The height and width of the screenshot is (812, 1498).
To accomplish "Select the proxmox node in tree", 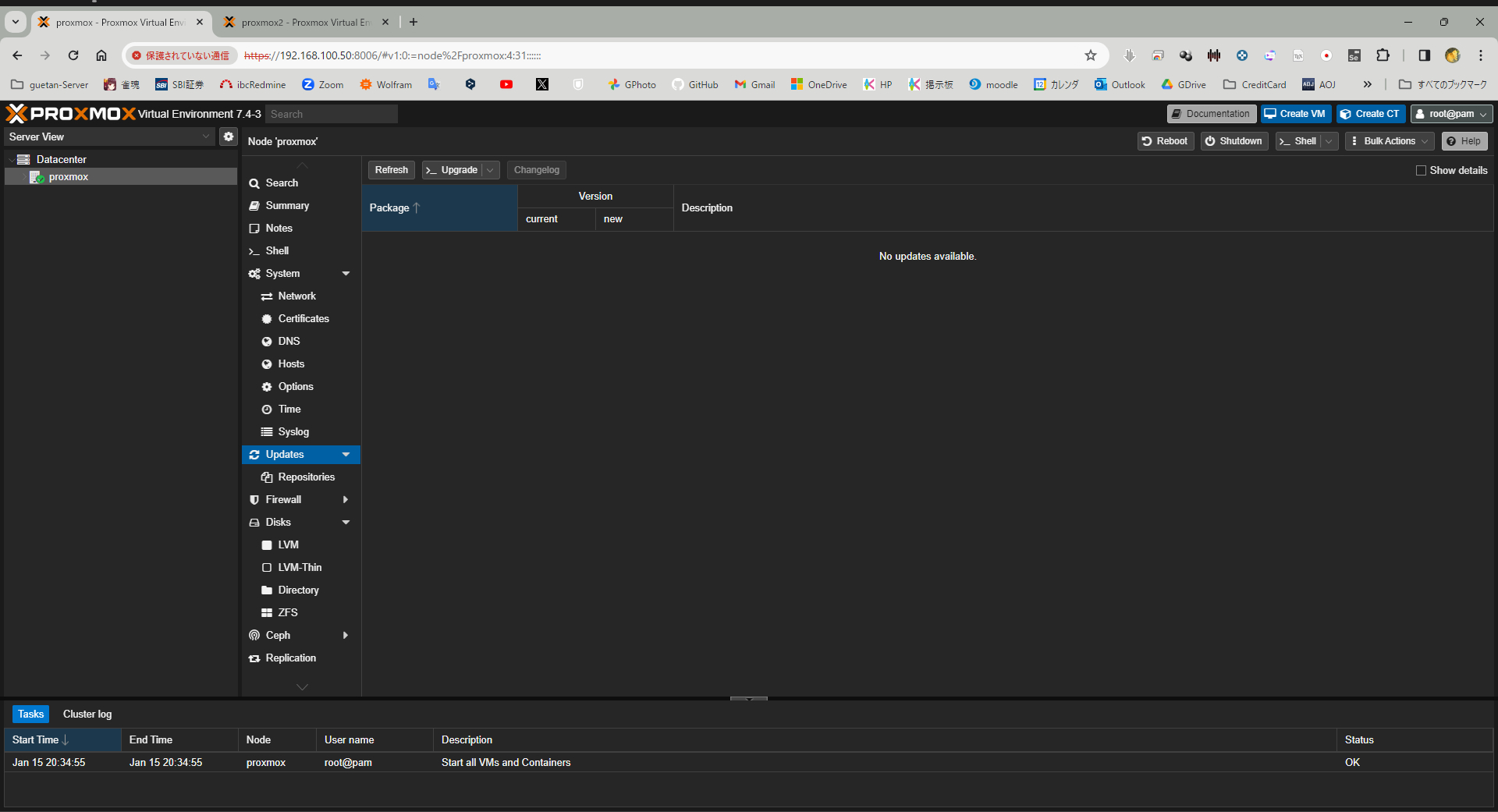I will (x=68, y=177).
